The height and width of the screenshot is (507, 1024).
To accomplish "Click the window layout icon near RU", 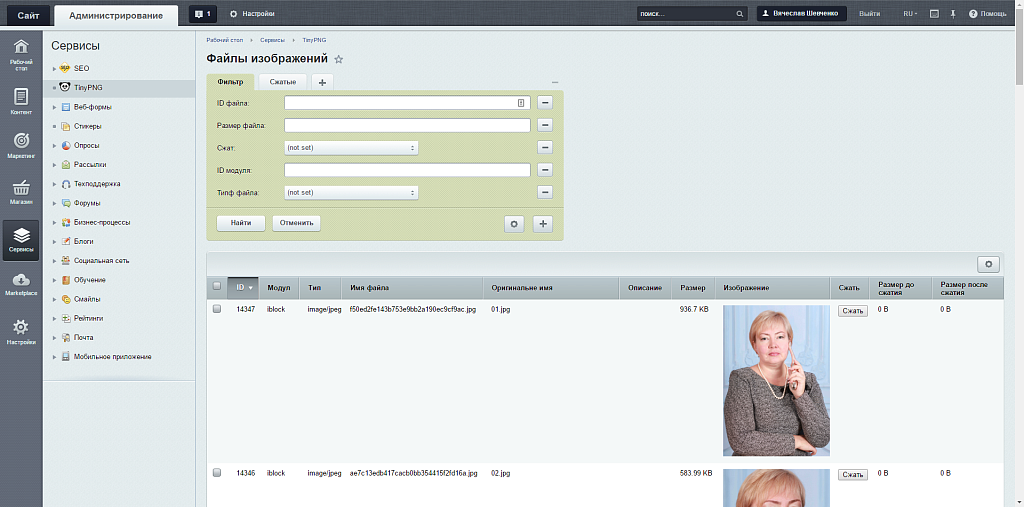I will coord(935,14).
